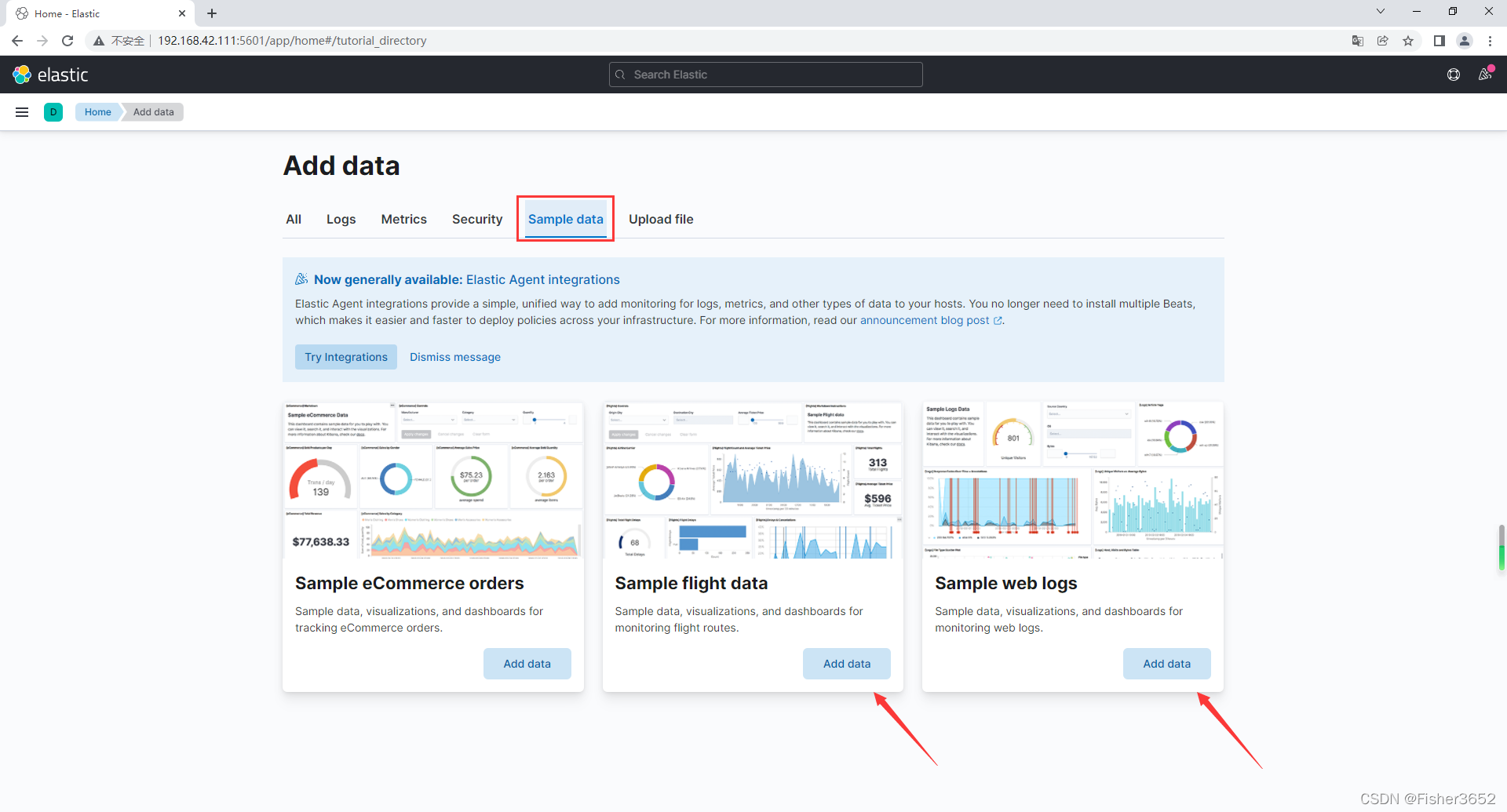
Task: Reload the current browser page
Action: tap(68, 41)
